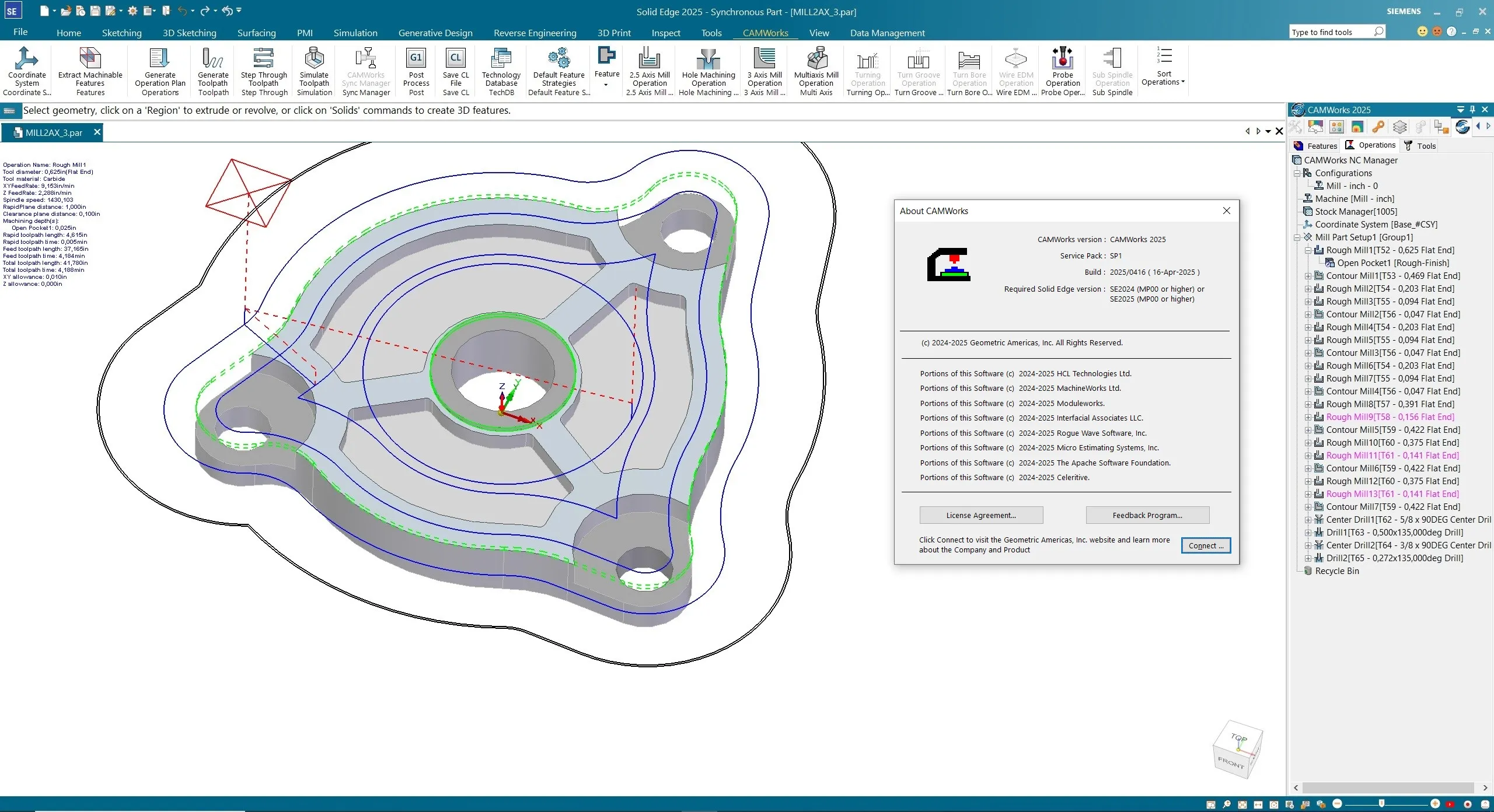Click the Save icon in quick access toolbar
The image size is (1494, 812).
(95, 10)
